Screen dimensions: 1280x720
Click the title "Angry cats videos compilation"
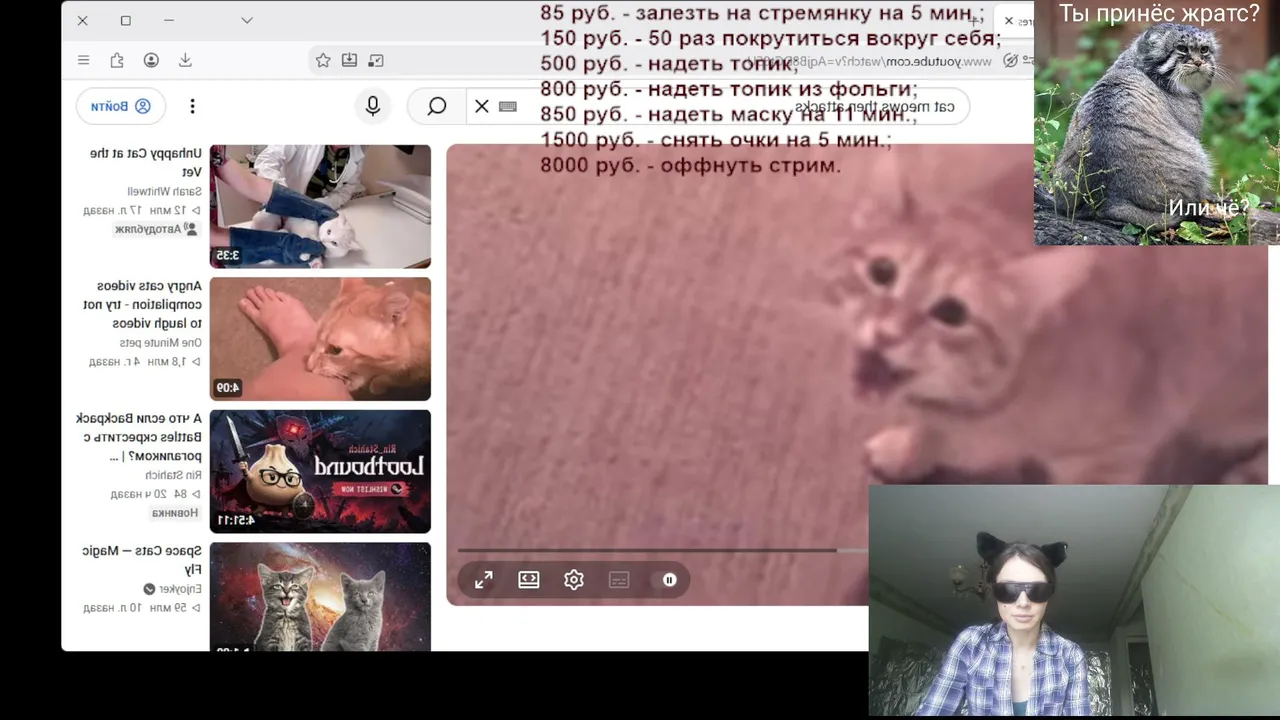point(143,305)
